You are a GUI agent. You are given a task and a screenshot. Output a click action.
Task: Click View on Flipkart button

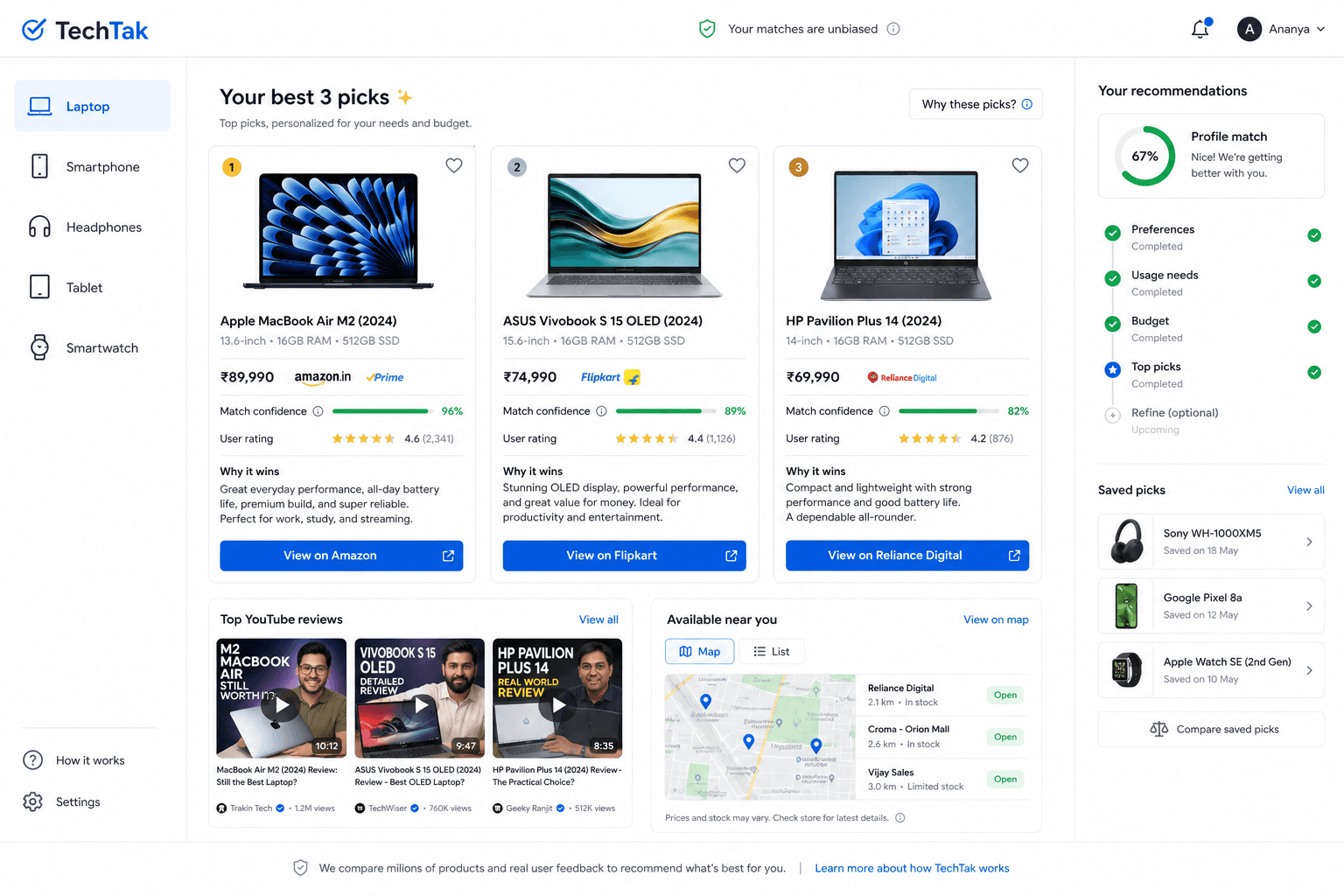[624, 556]
